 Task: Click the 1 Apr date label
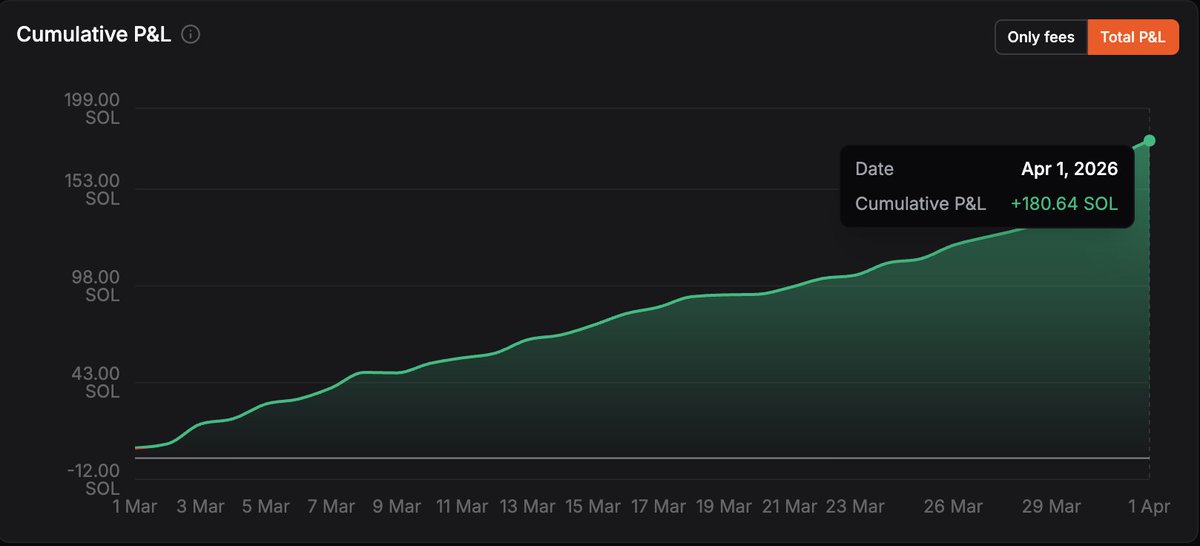pos(1149,507)
